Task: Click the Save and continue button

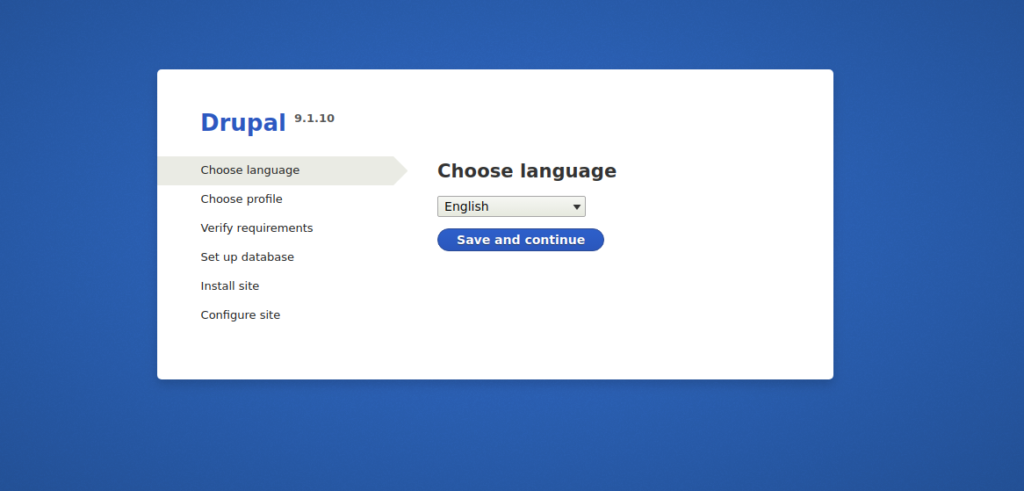Action: pos(520,240)
